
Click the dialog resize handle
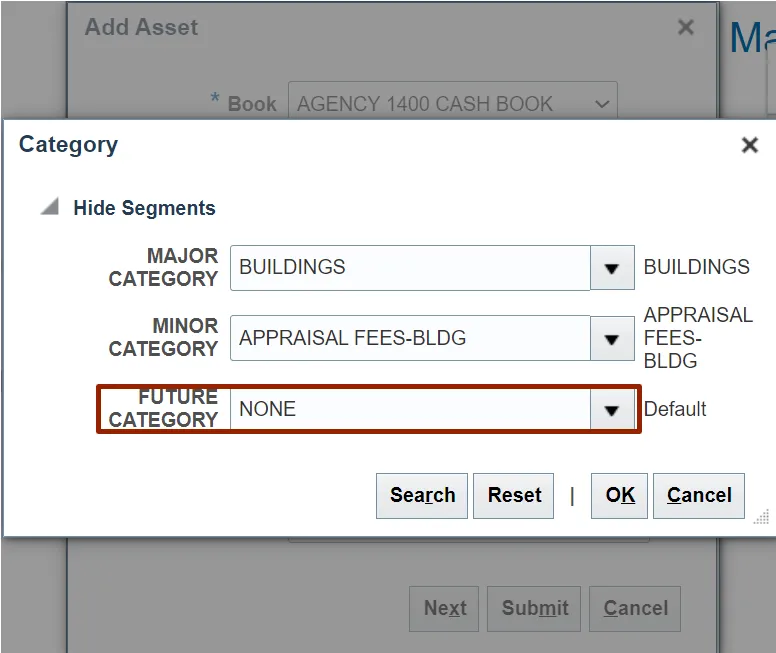pos(761,517)
